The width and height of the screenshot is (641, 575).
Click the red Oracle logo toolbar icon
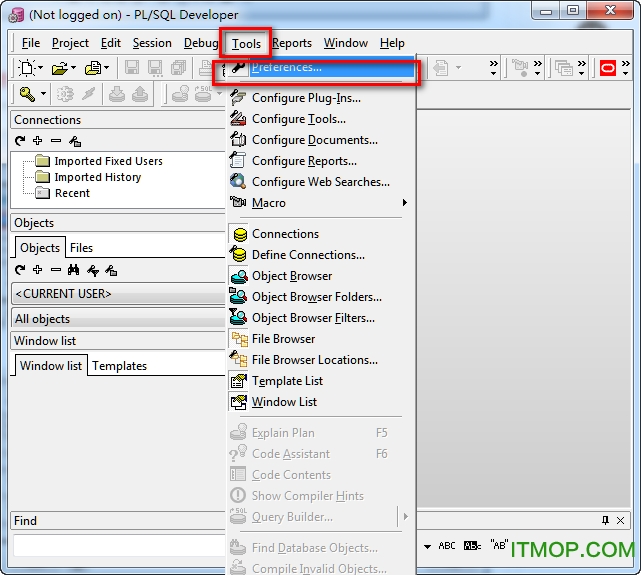[607, 68]
